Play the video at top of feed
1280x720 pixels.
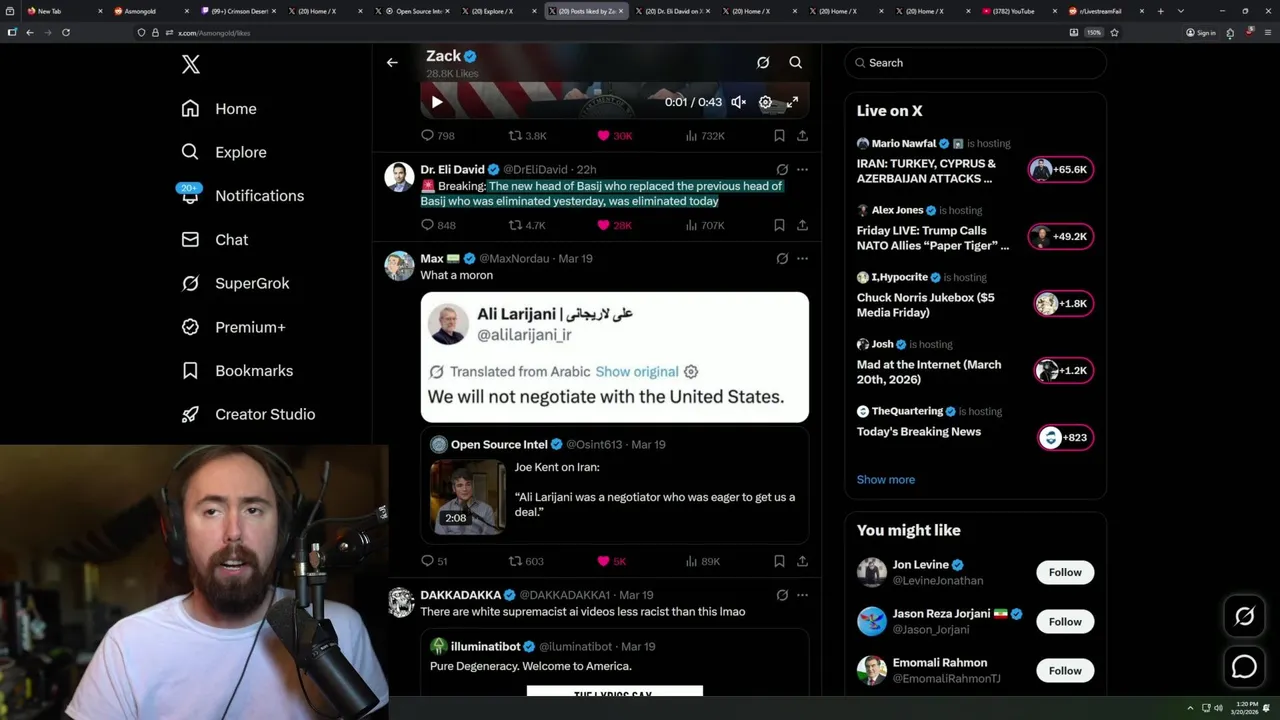coord(437,102)
